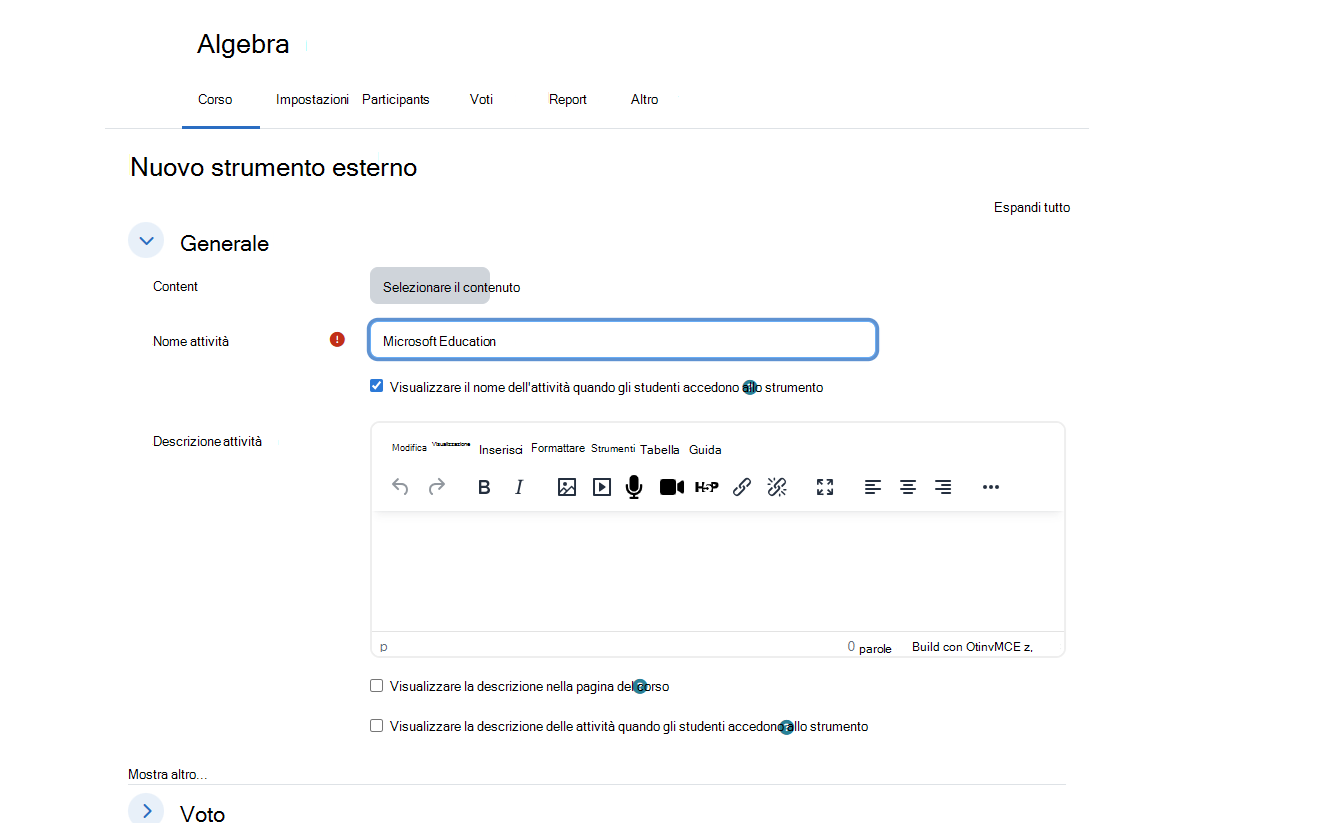Toggle fullscreen mode for the editor
The image size is (1324, 823).
click(x=825, y=487)
